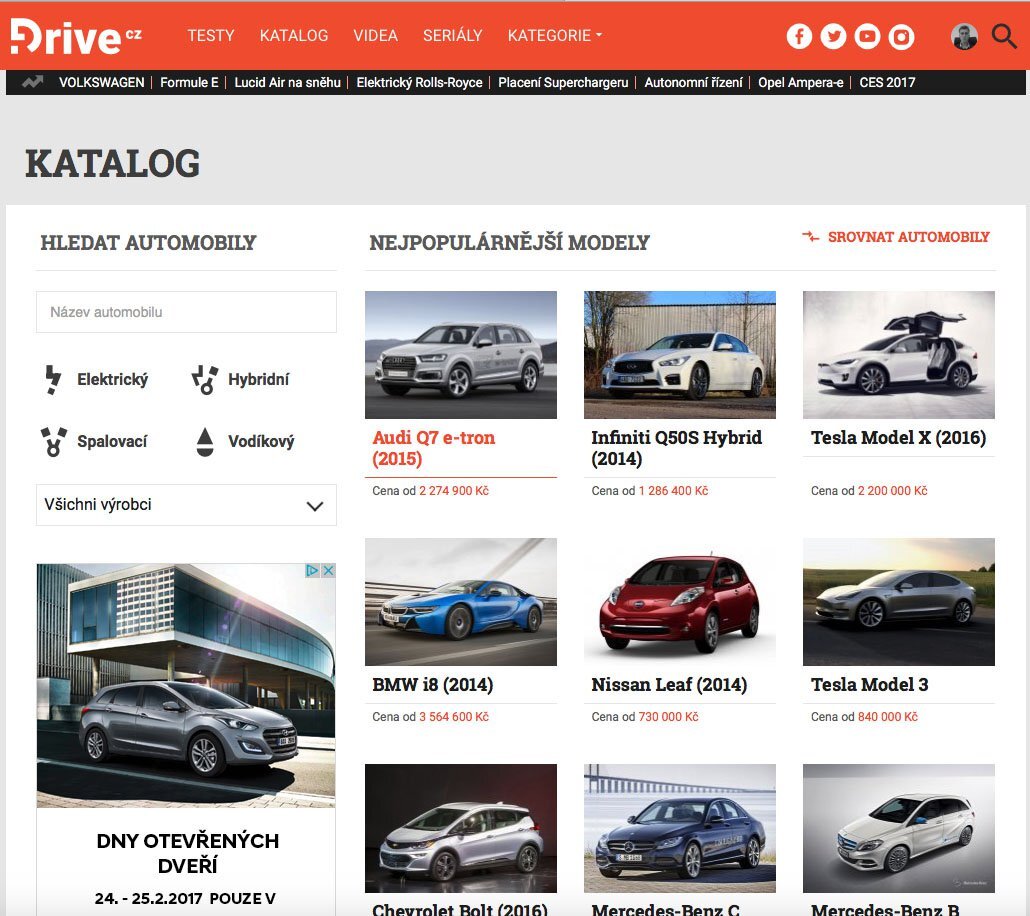Open the search magnifier icon
Viewport: 1030px width, 916px height.
pos(1003,35)
